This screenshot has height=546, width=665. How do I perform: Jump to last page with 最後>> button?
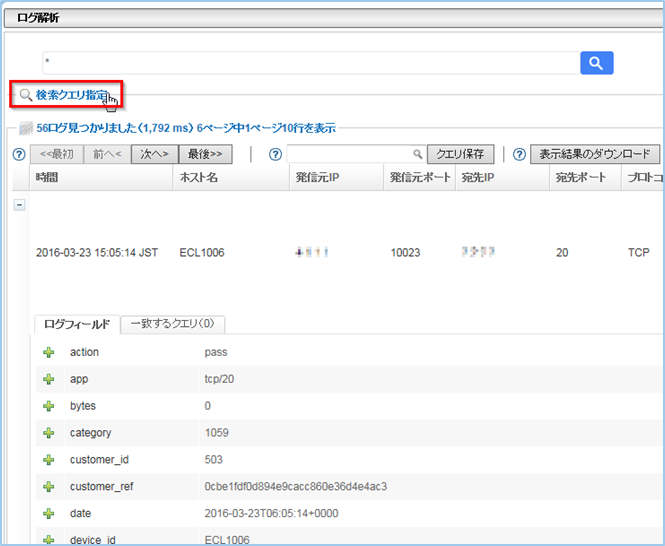205,154
